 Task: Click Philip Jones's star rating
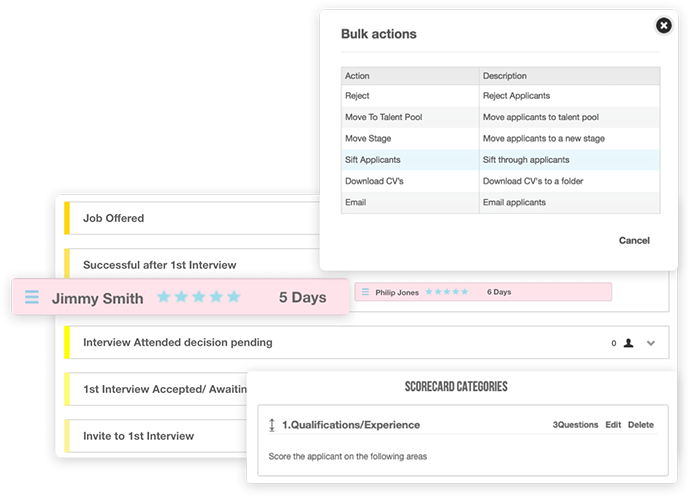click(447, 292)
